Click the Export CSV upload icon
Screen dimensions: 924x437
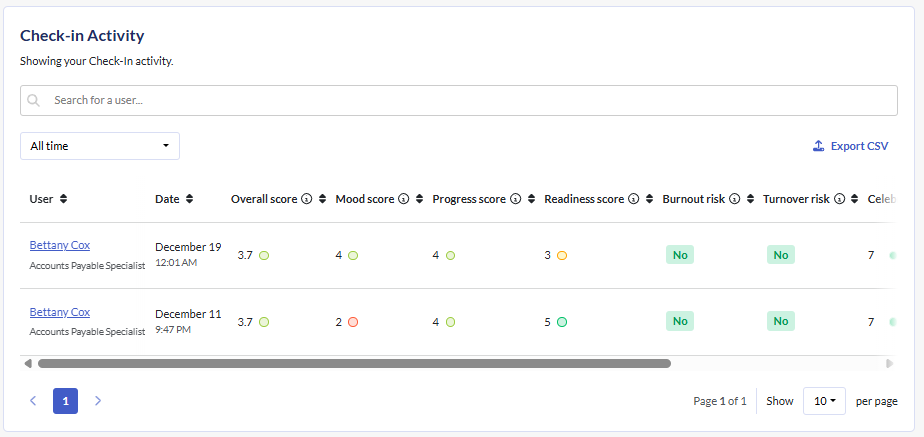pyautogui.click(x=818, y=146)
